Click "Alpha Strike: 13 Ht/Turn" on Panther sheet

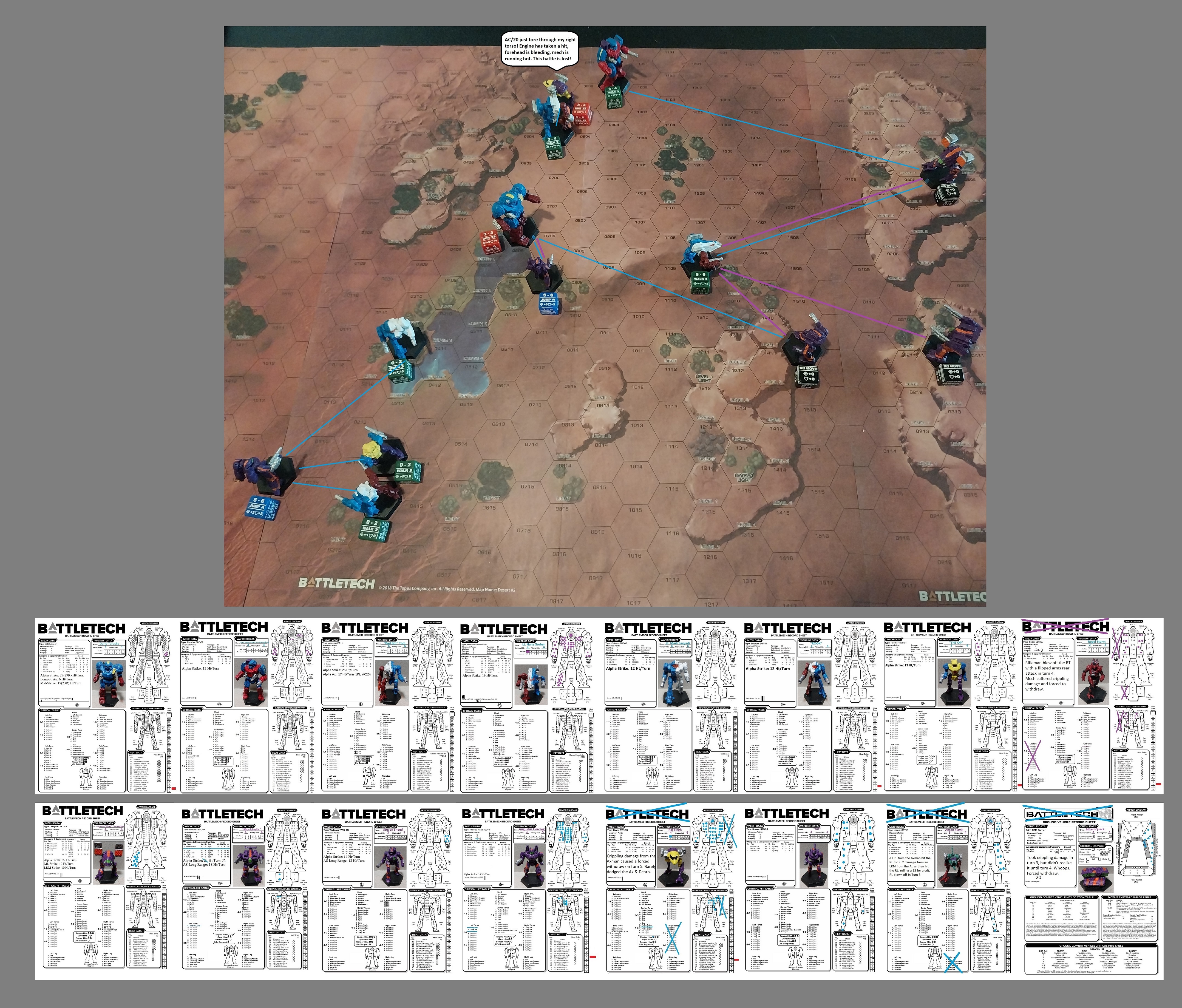(903, 665)
